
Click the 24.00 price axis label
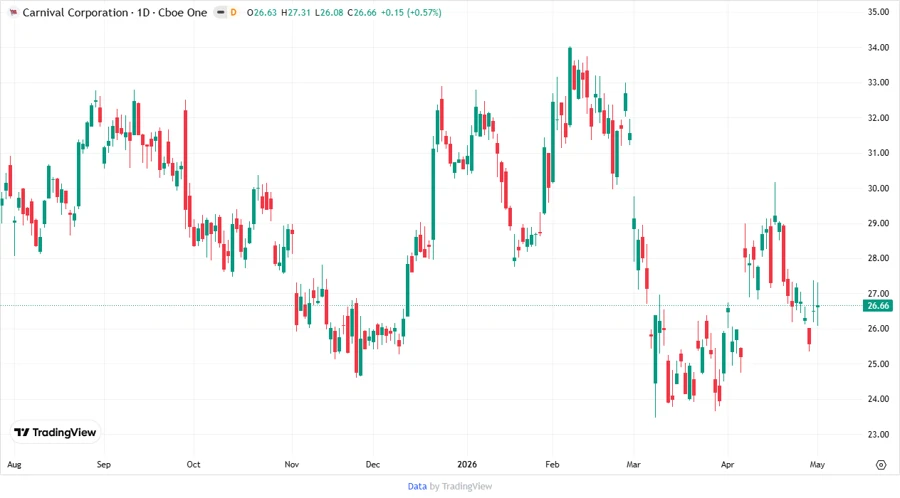(x=878, y=399)
